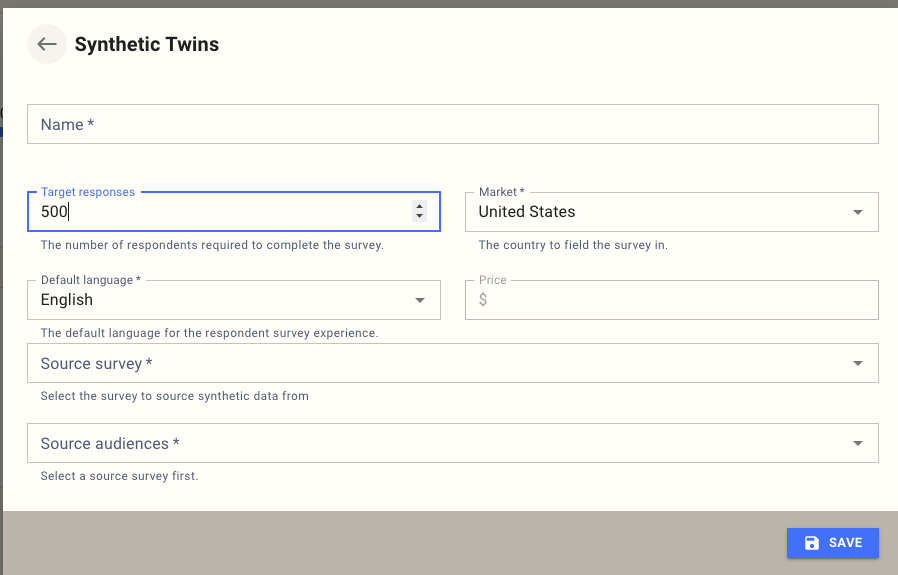
Task: Click the dollar sign in Price field
Action: [x=483, y=300]
